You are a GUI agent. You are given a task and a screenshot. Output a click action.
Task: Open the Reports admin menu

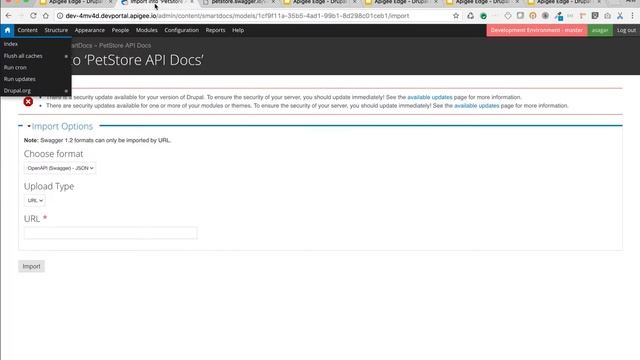pos(215,30)
